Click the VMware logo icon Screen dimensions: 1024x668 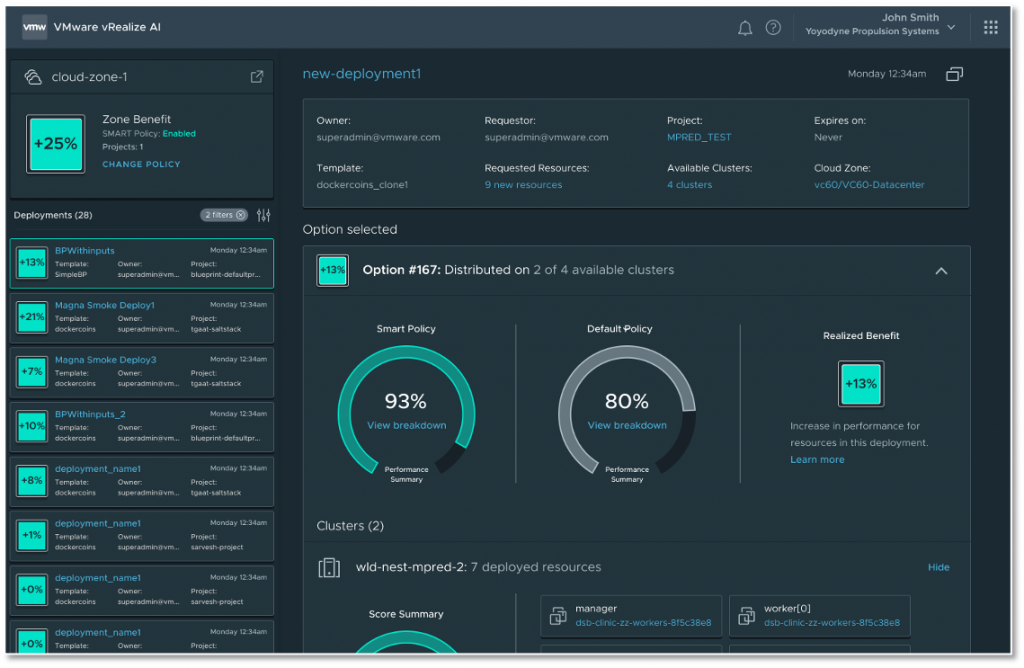(34, 28)
